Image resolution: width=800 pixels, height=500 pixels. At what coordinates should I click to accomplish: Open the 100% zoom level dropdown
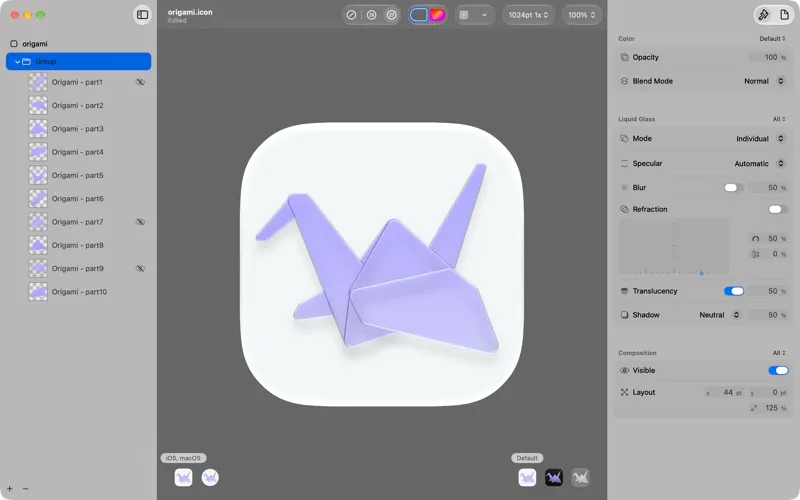pyautogui.click(x=582, y=15)
